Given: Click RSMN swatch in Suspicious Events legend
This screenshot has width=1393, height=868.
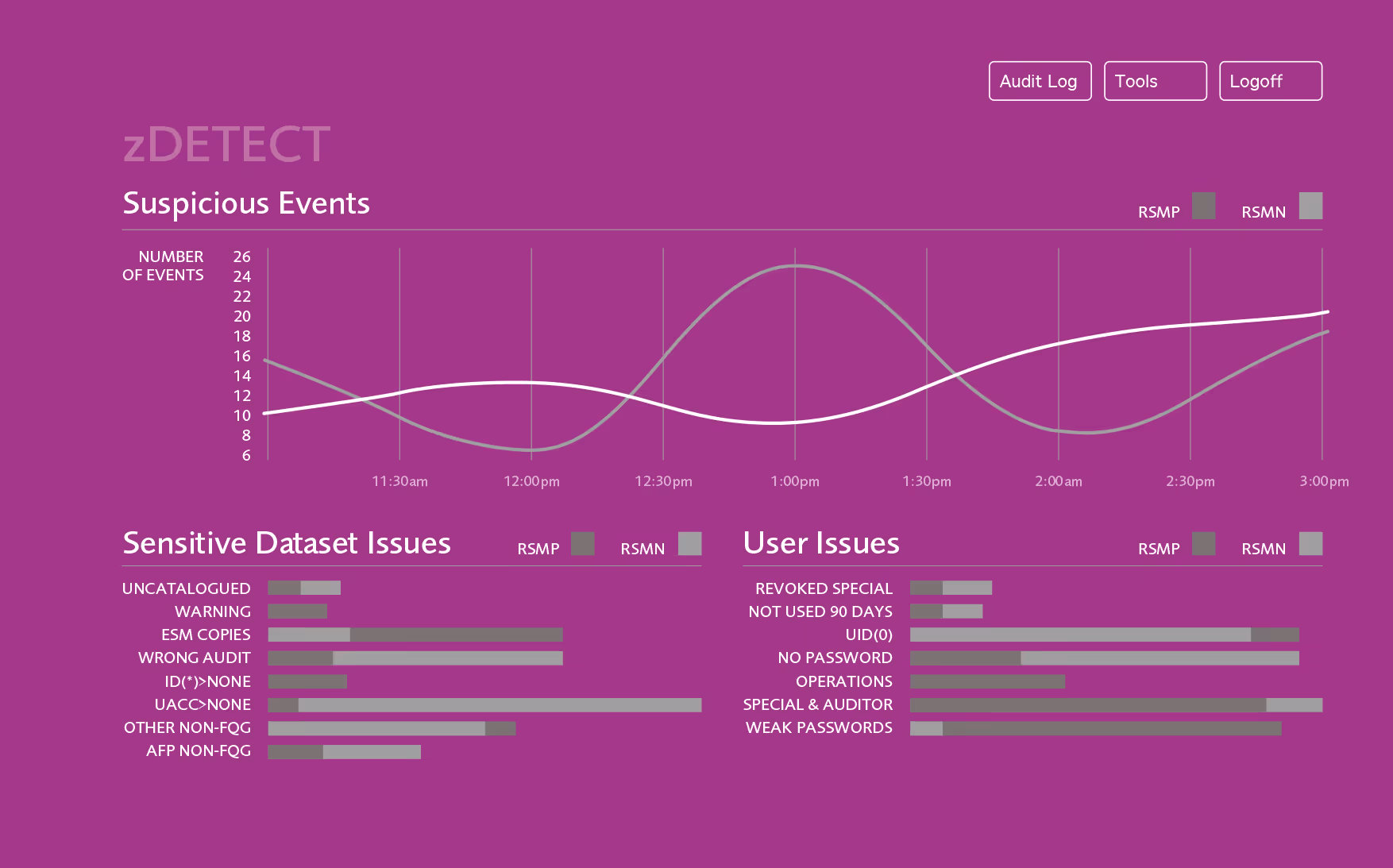Looking at the screenshot, I should coord(1310,206).
